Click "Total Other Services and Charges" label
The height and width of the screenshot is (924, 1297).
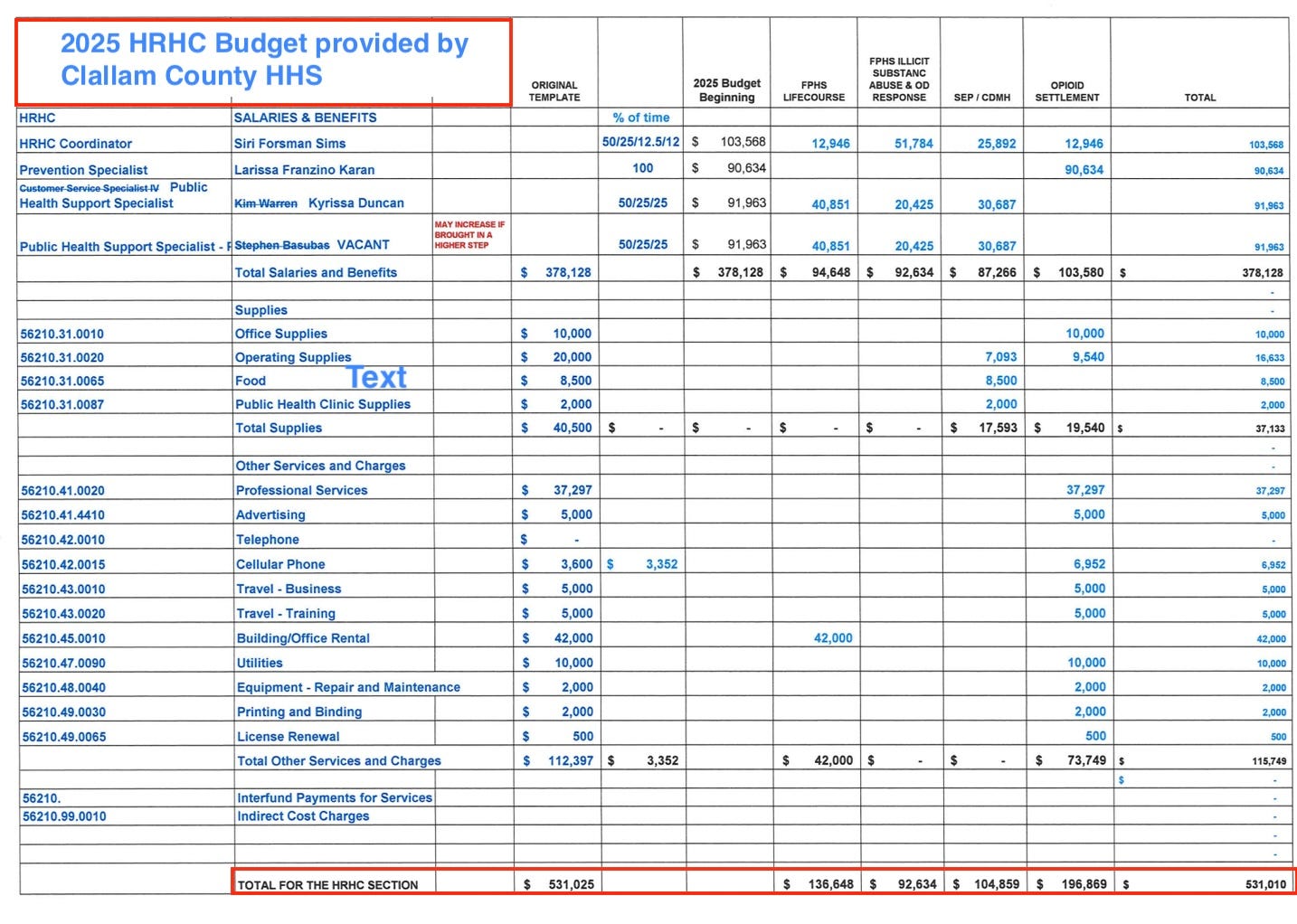tap(339, 761)
